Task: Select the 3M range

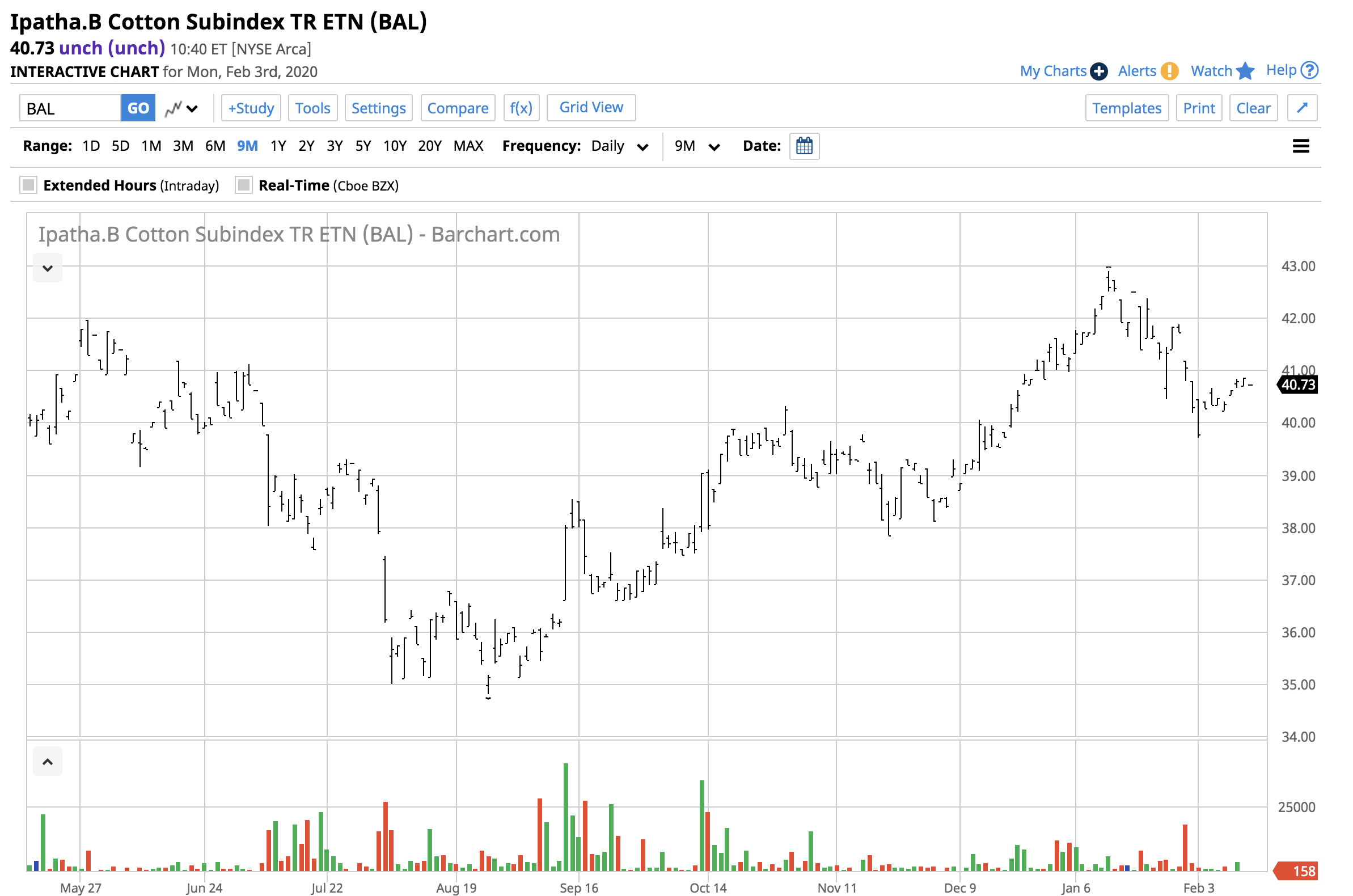Action: point(183,146)
